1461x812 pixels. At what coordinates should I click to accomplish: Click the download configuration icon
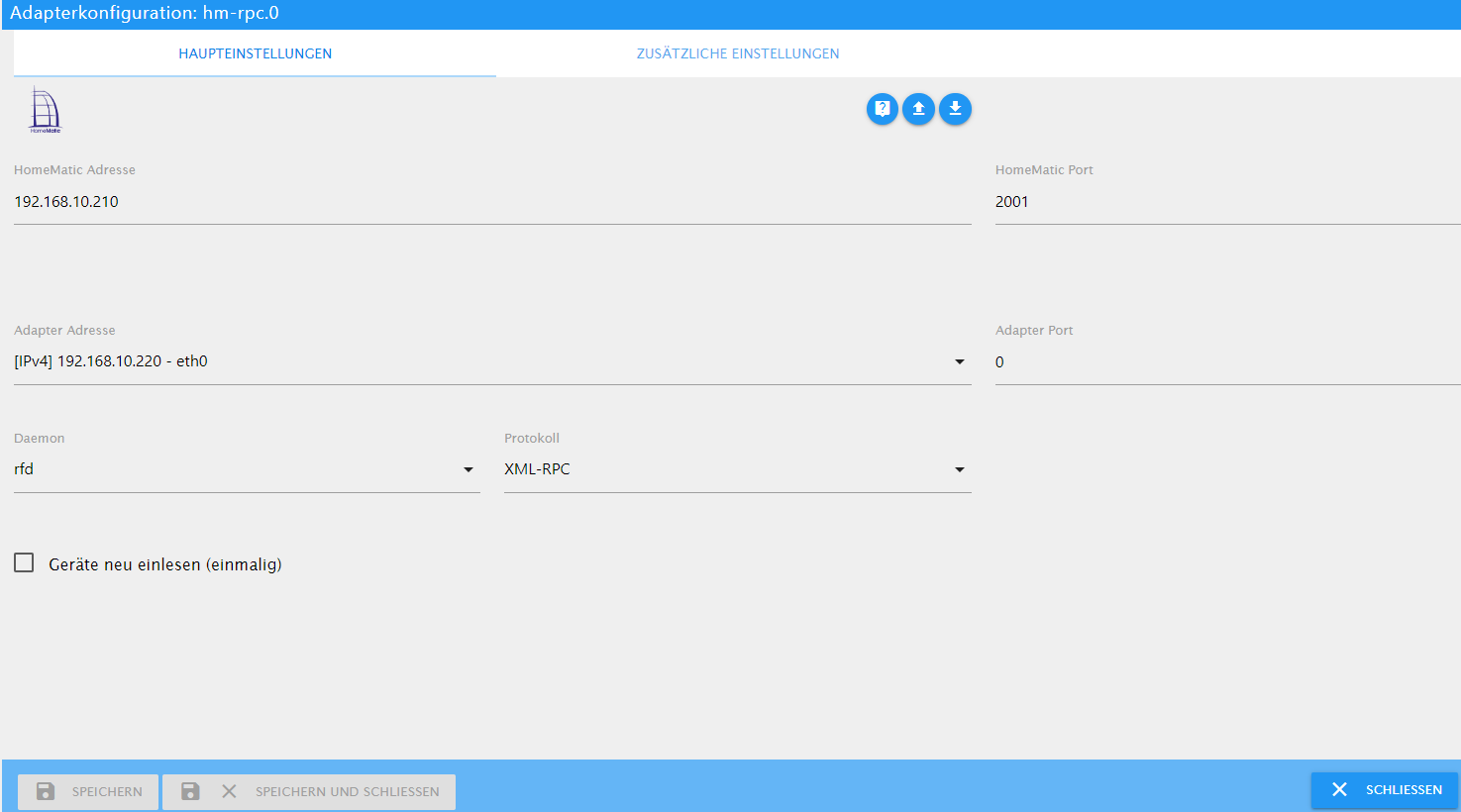click(x=955, y=109)
